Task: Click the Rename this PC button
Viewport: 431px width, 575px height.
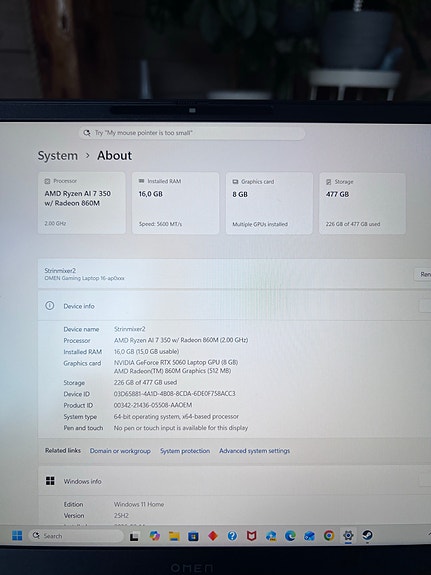Action: click(423, 274)
